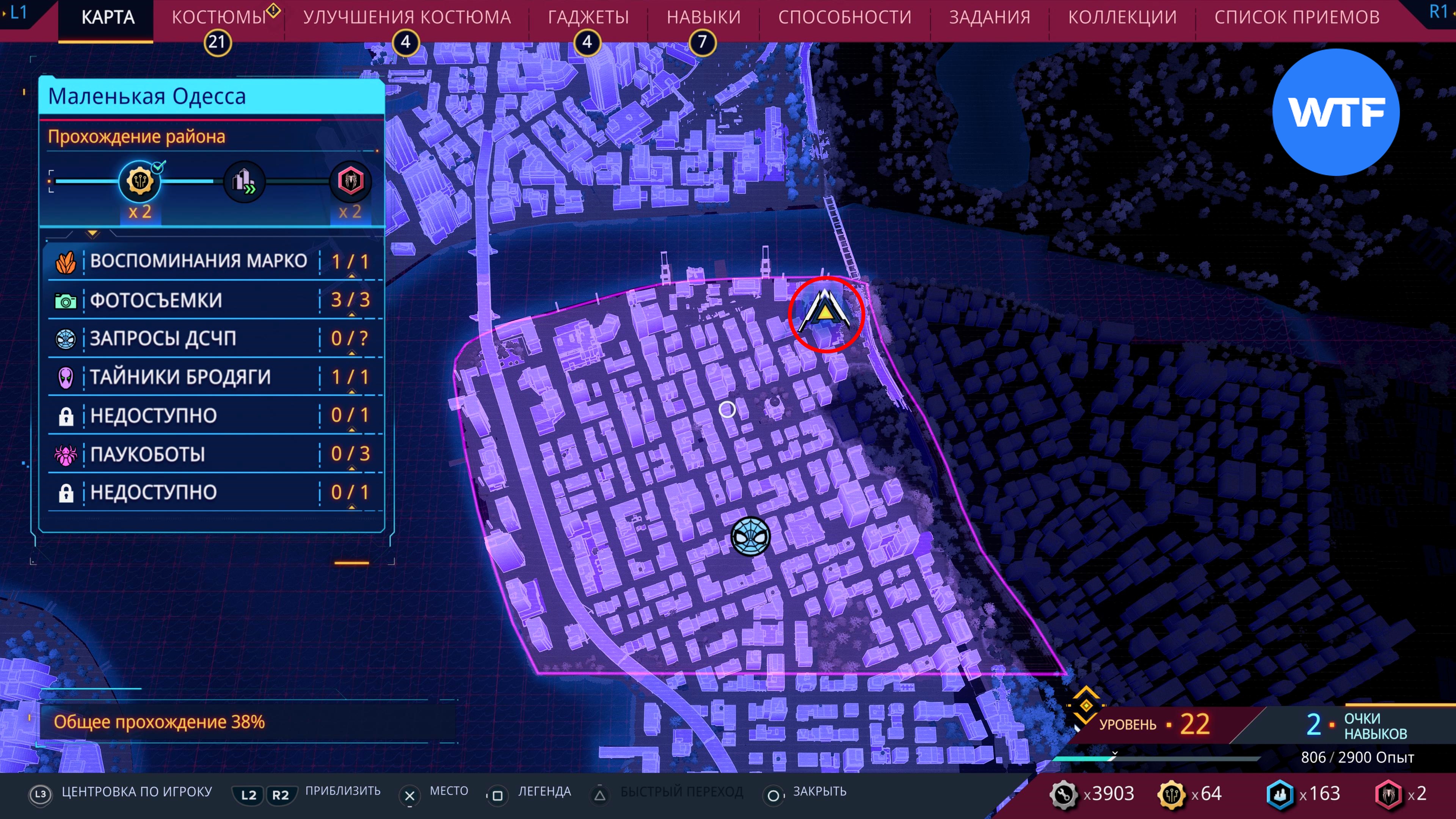Click the white circle map cursor
Image resolution: width=1456 pixels, height=819 pixels.
tap(727, 409)
